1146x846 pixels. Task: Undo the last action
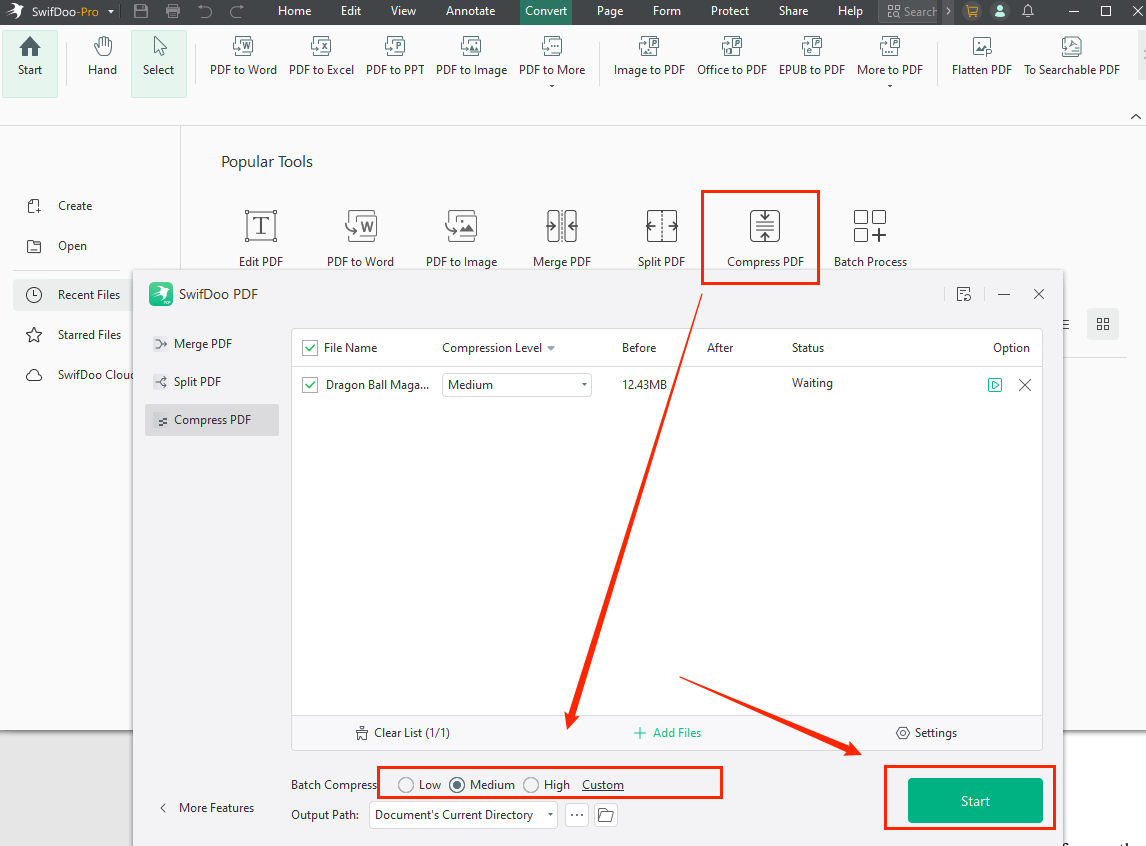[205, 11]
